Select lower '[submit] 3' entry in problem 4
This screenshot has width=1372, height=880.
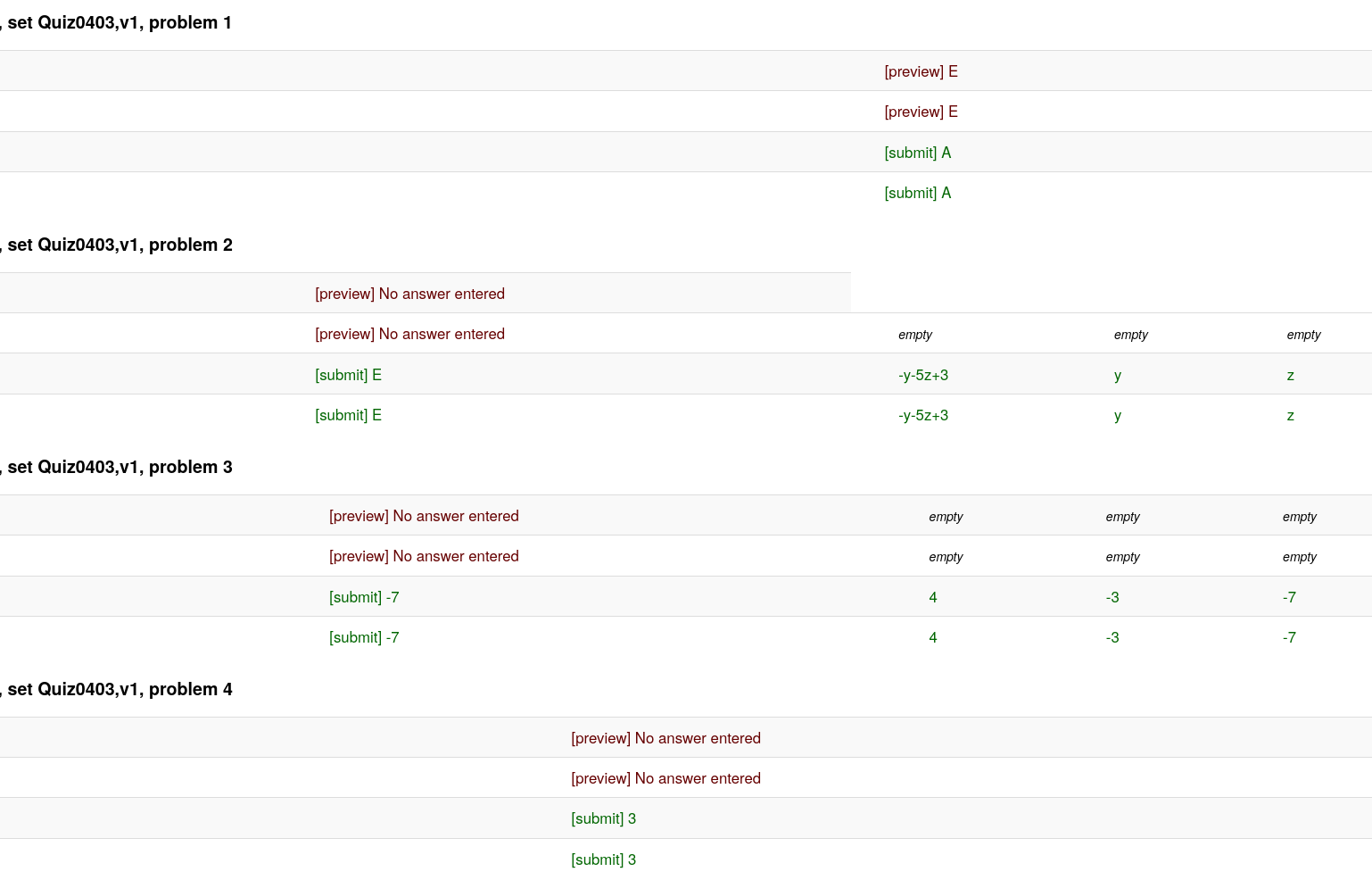coord(604,859)
